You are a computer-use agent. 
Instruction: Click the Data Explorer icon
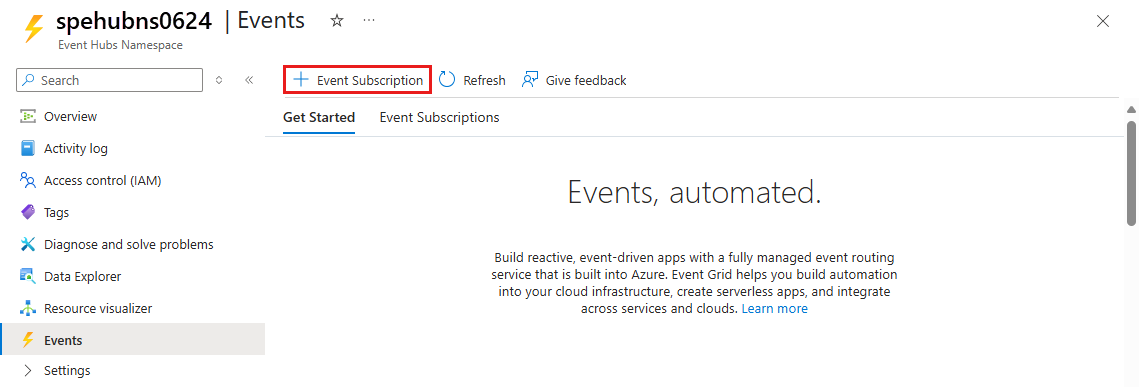point(28,277)
